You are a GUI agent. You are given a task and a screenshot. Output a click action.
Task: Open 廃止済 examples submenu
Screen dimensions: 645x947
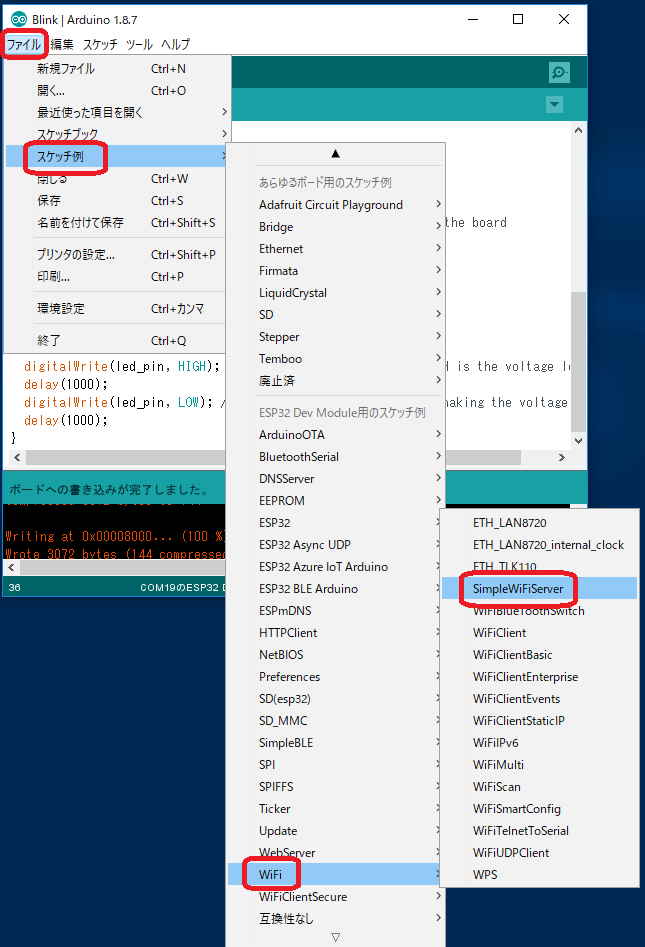336,381
